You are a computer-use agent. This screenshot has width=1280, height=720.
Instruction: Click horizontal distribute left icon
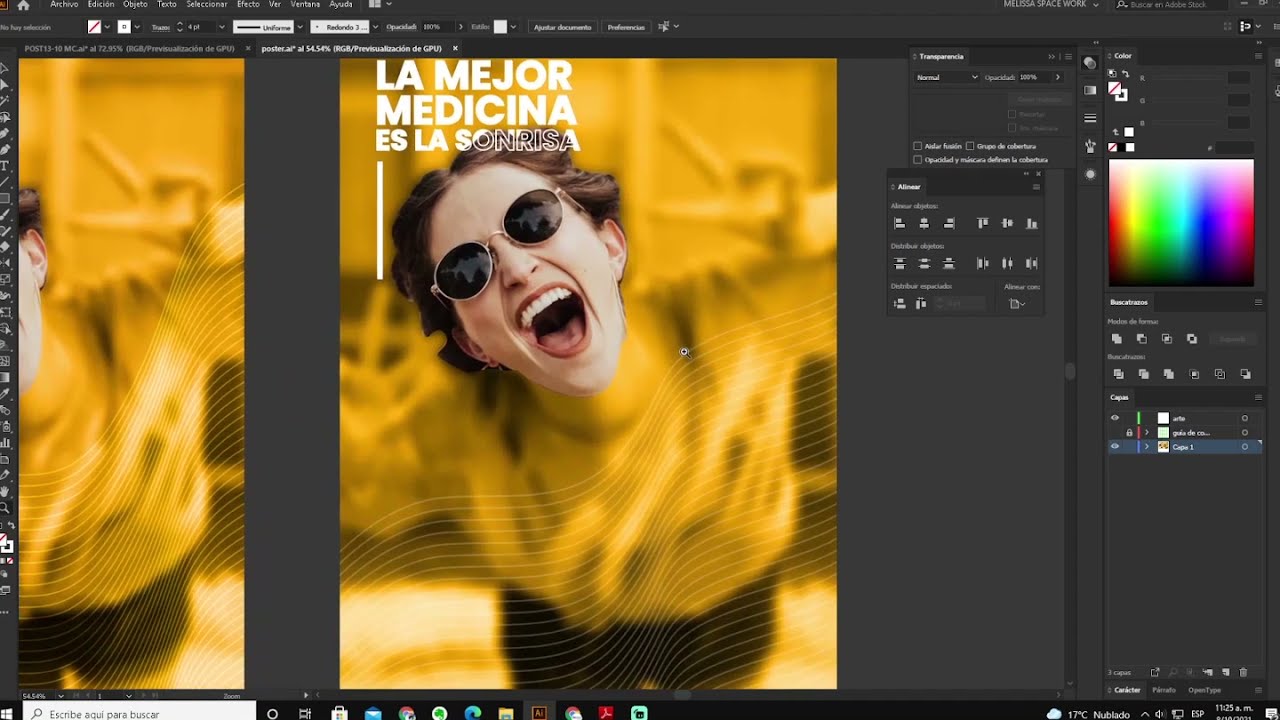(982, 264)
